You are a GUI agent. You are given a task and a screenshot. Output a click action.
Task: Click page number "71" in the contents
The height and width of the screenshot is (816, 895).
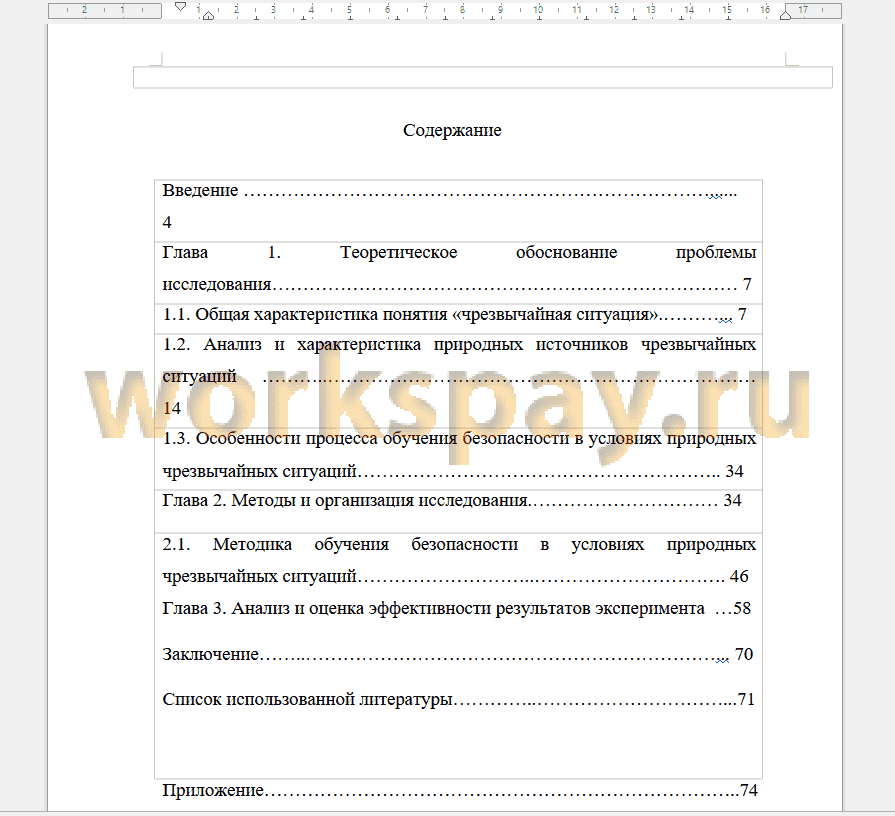coord(746,699)
